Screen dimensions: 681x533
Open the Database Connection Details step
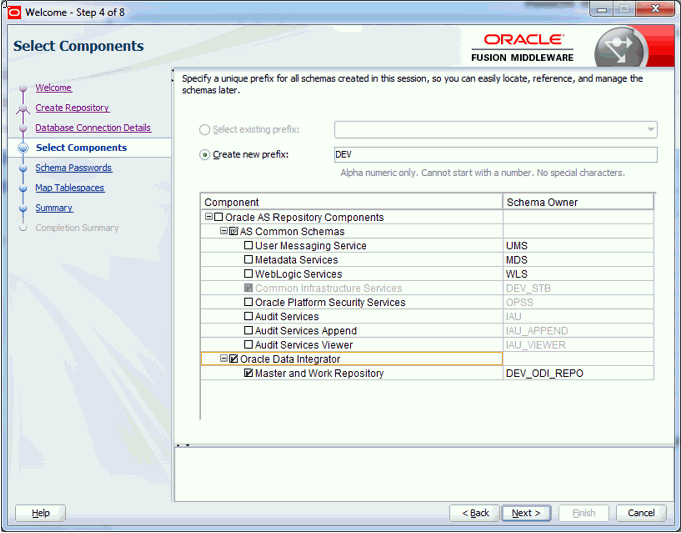coord(93,128)
